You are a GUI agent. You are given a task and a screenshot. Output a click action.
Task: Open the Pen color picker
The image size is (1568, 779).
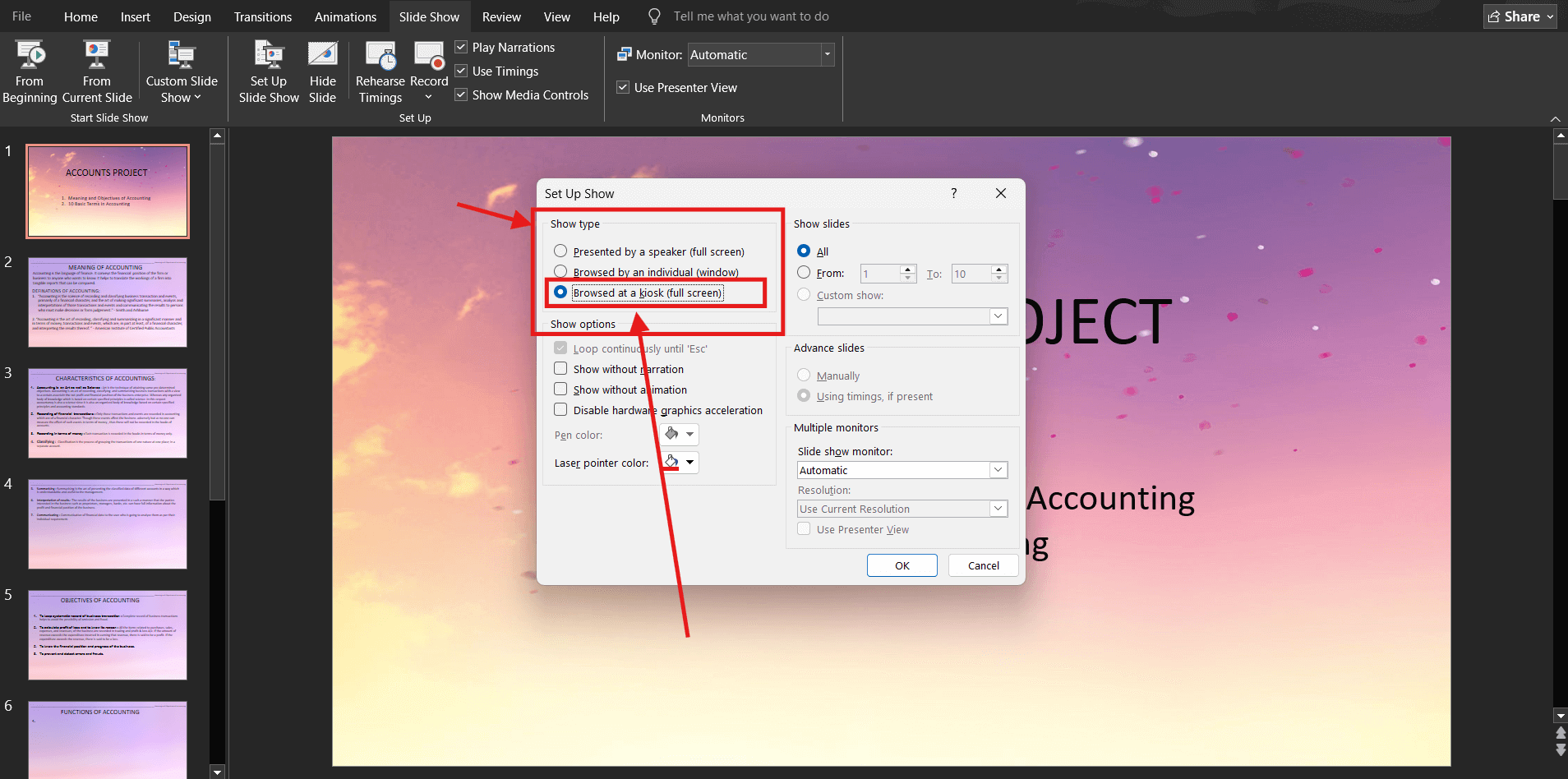[680, 434]
